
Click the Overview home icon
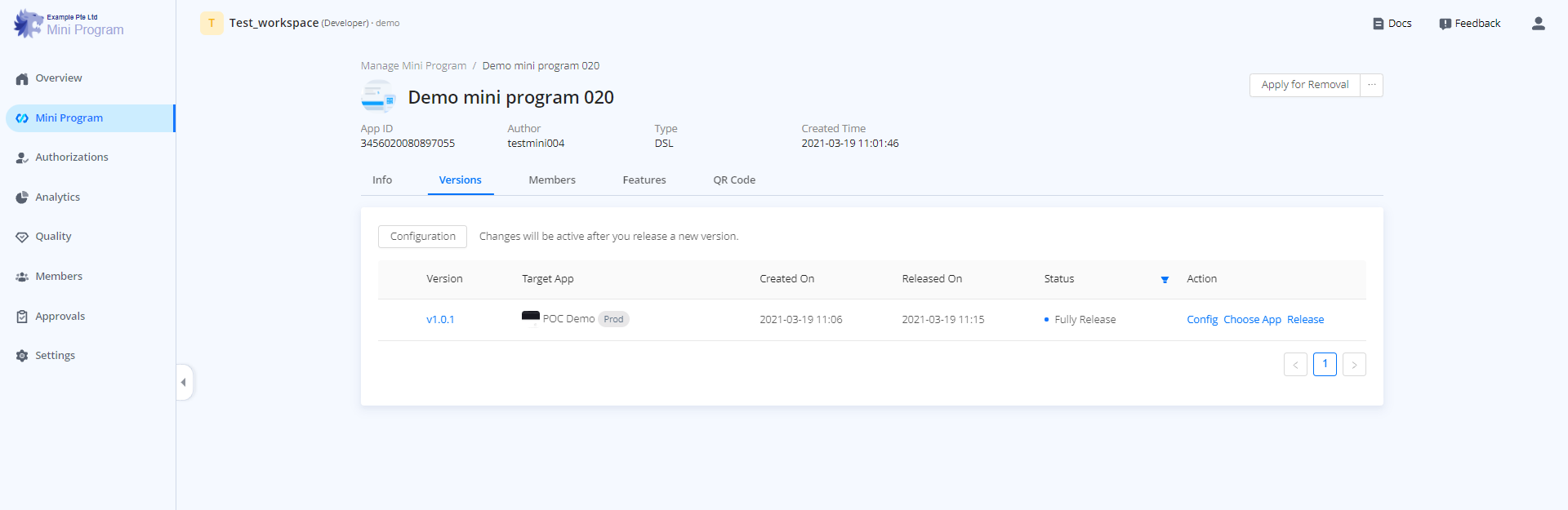(22, 79)
